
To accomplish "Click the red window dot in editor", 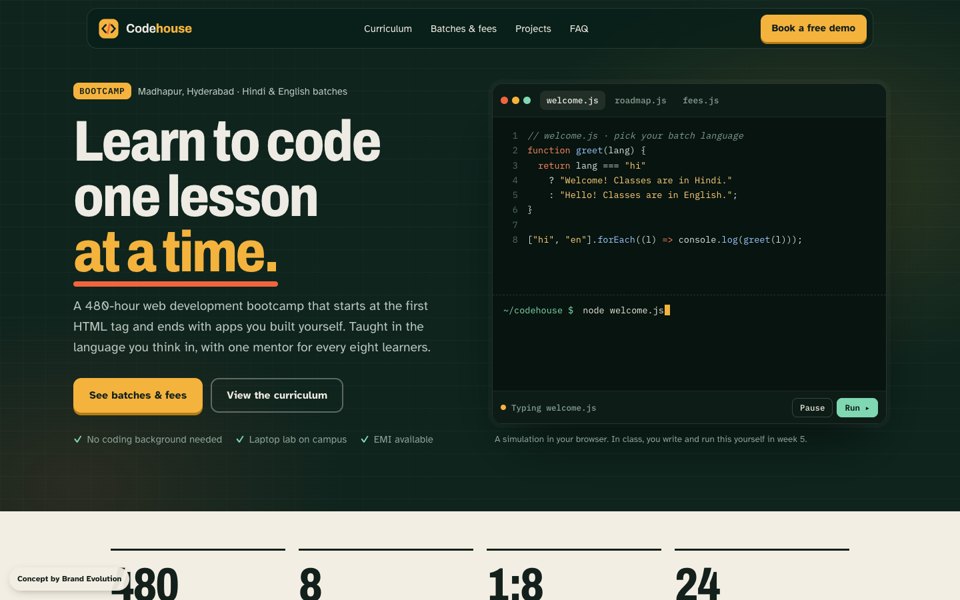I will (x=504, y=100).
